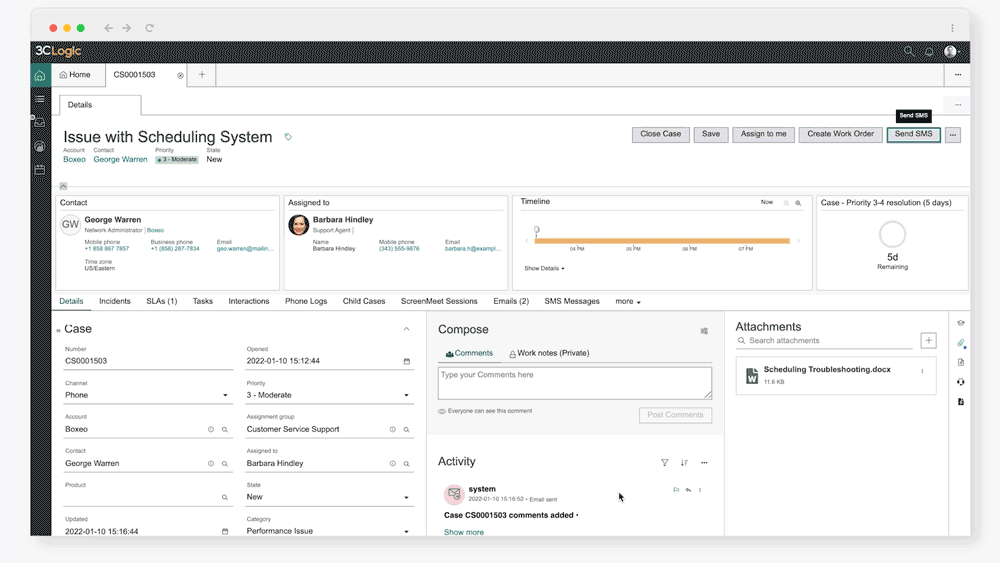1000x563 pixels.
Task: Switch to the Incidents tab
Action: click(115, 302)
